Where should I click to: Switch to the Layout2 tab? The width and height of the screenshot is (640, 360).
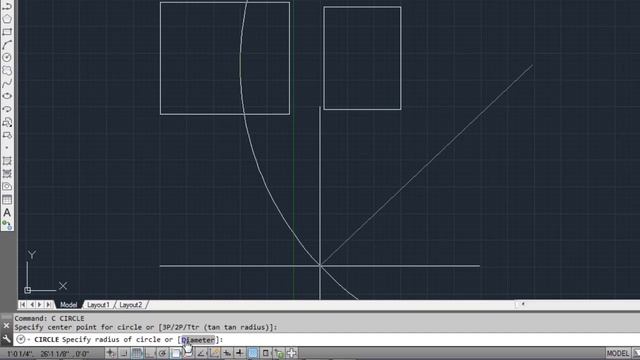(x=131, y=305)
